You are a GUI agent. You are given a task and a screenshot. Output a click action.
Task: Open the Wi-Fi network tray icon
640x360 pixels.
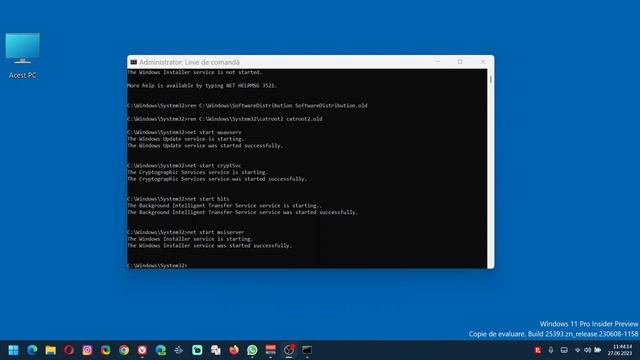coord(577,350)
